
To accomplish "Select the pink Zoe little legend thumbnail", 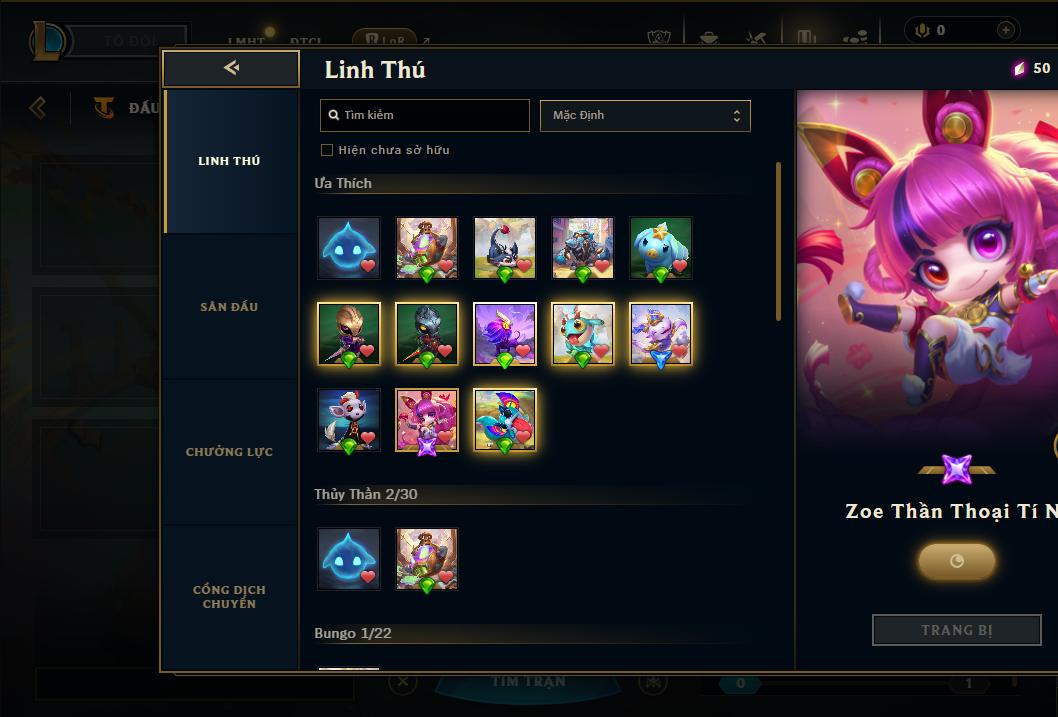I will click(426, 420).
